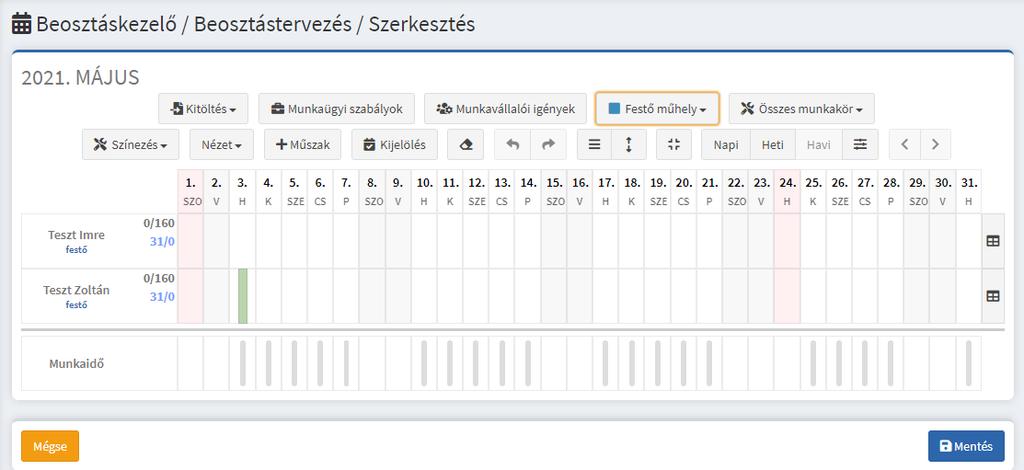Click the horizontal lines row-layout icon
Screen dimensions: 1024x470
pos(594,145)
